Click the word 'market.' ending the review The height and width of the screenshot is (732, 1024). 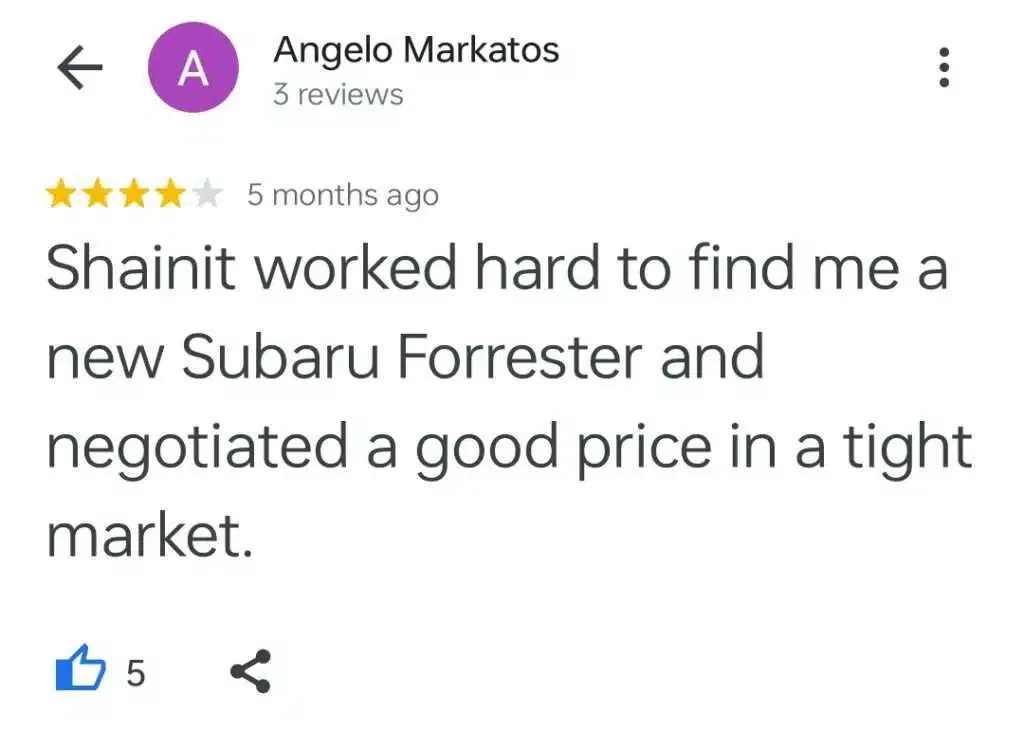pos(146,535)
